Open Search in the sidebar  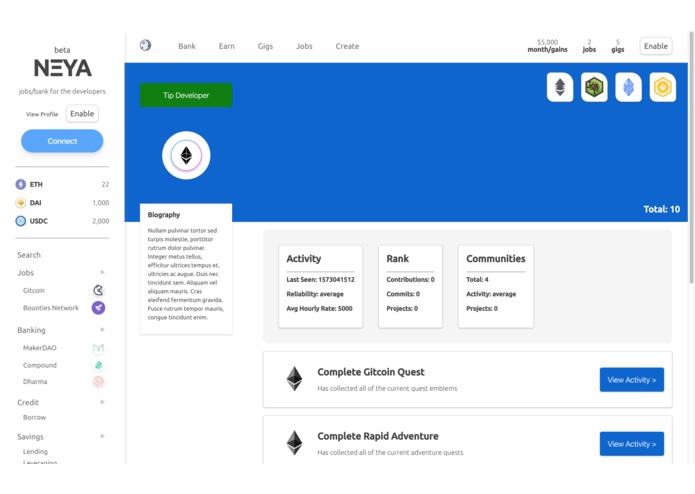click(29, 255)
